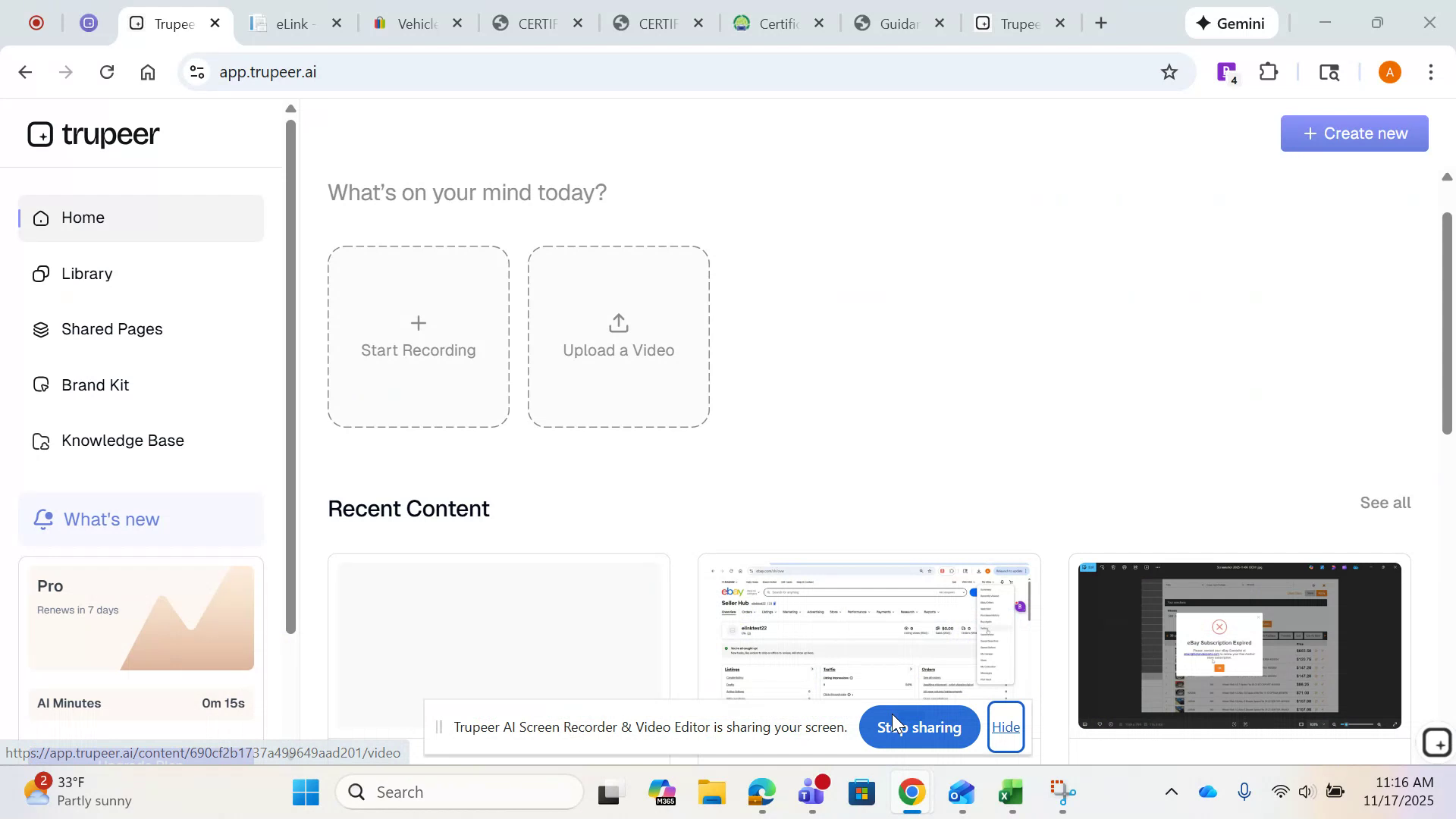Open Shared Pages in the sidebar

point(111,329)
